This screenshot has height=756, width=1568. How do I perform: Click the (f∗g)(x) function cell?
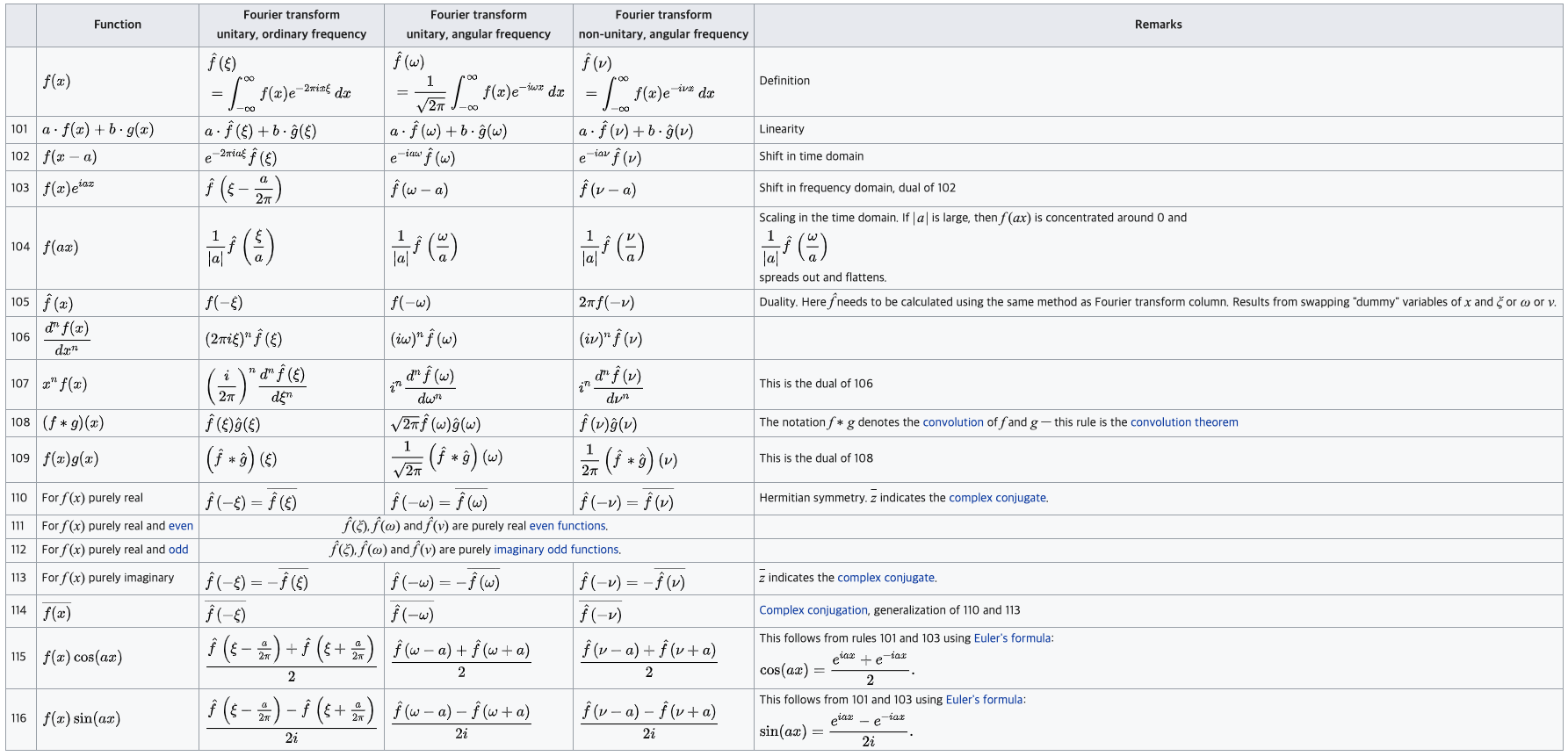coord(118,423)
